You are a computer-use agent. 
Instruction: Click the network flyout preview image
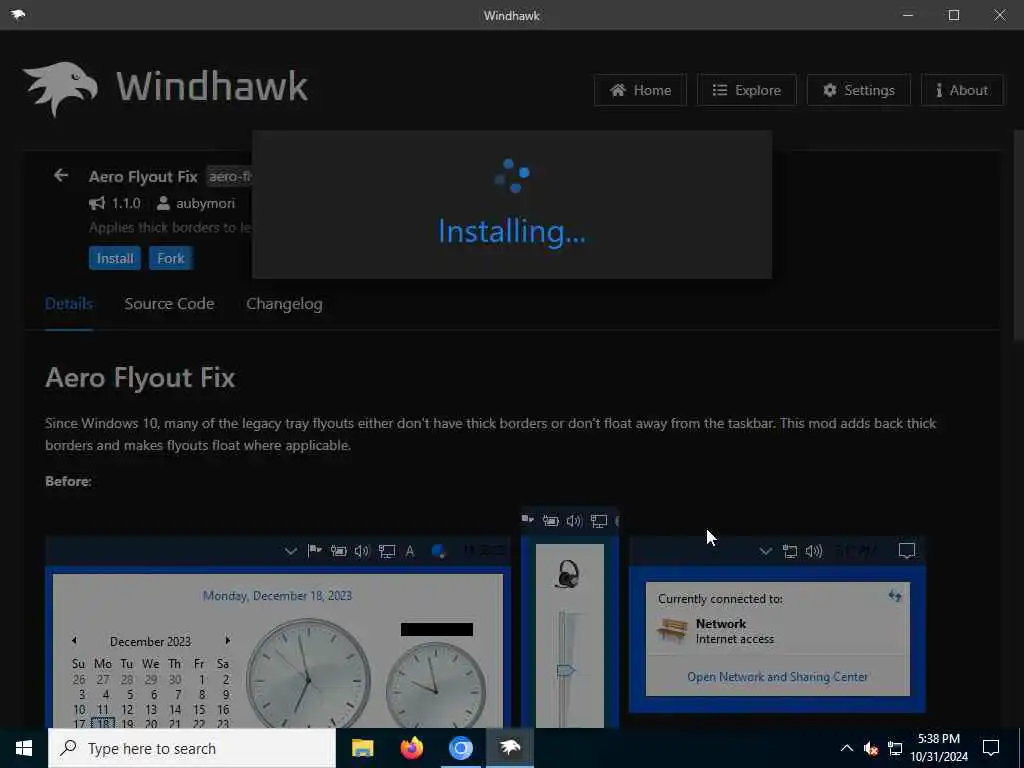click(777, 624)
